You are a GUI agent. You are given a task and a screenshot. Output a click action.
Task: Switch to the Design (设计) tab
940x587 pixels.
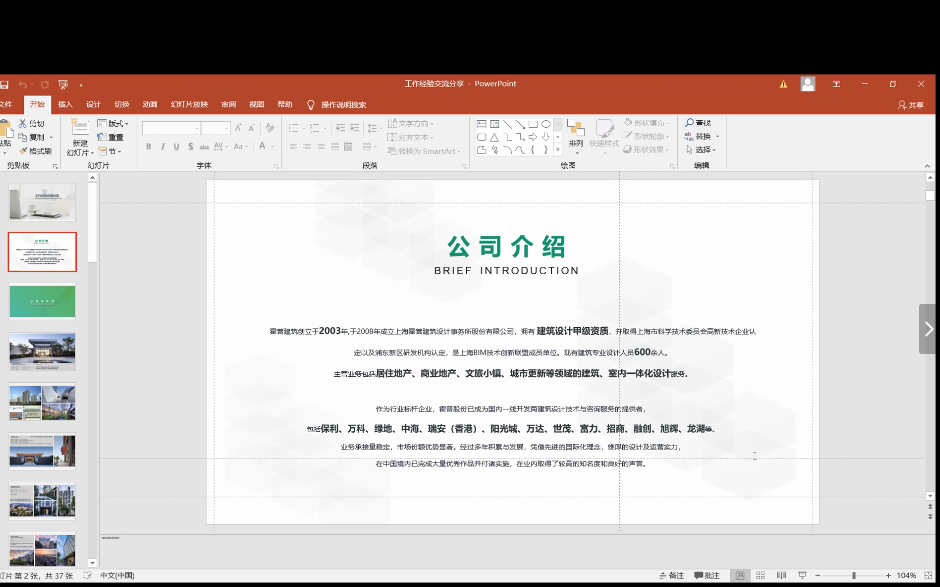[93, 104]
